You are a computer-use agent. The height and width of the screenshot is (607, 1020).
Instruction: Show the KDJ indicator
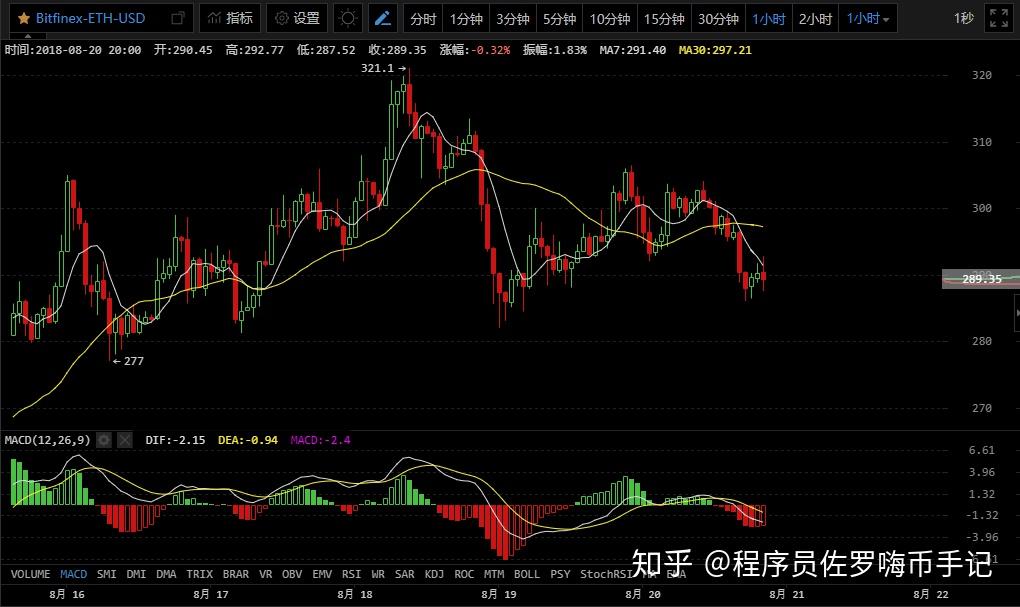coord(434,574)
